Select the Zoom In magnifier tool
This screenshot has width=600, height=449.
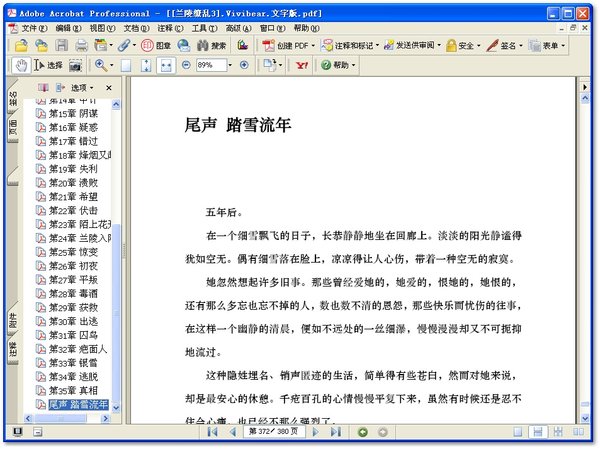[x=101, y=65]
